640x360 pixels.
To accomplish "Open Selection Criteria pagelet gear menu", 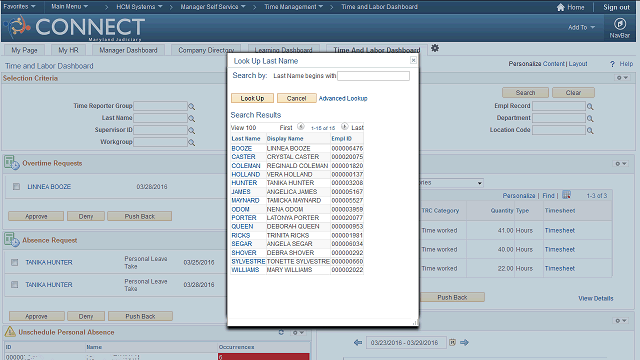I will pyautogui.click(x=622, y=78).
